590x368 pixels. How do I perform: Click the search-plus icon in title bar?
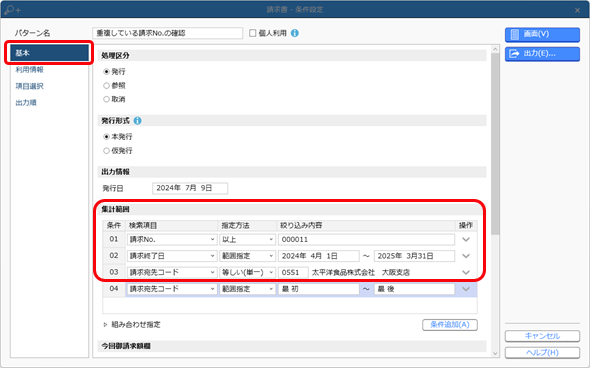pos(12,9)
